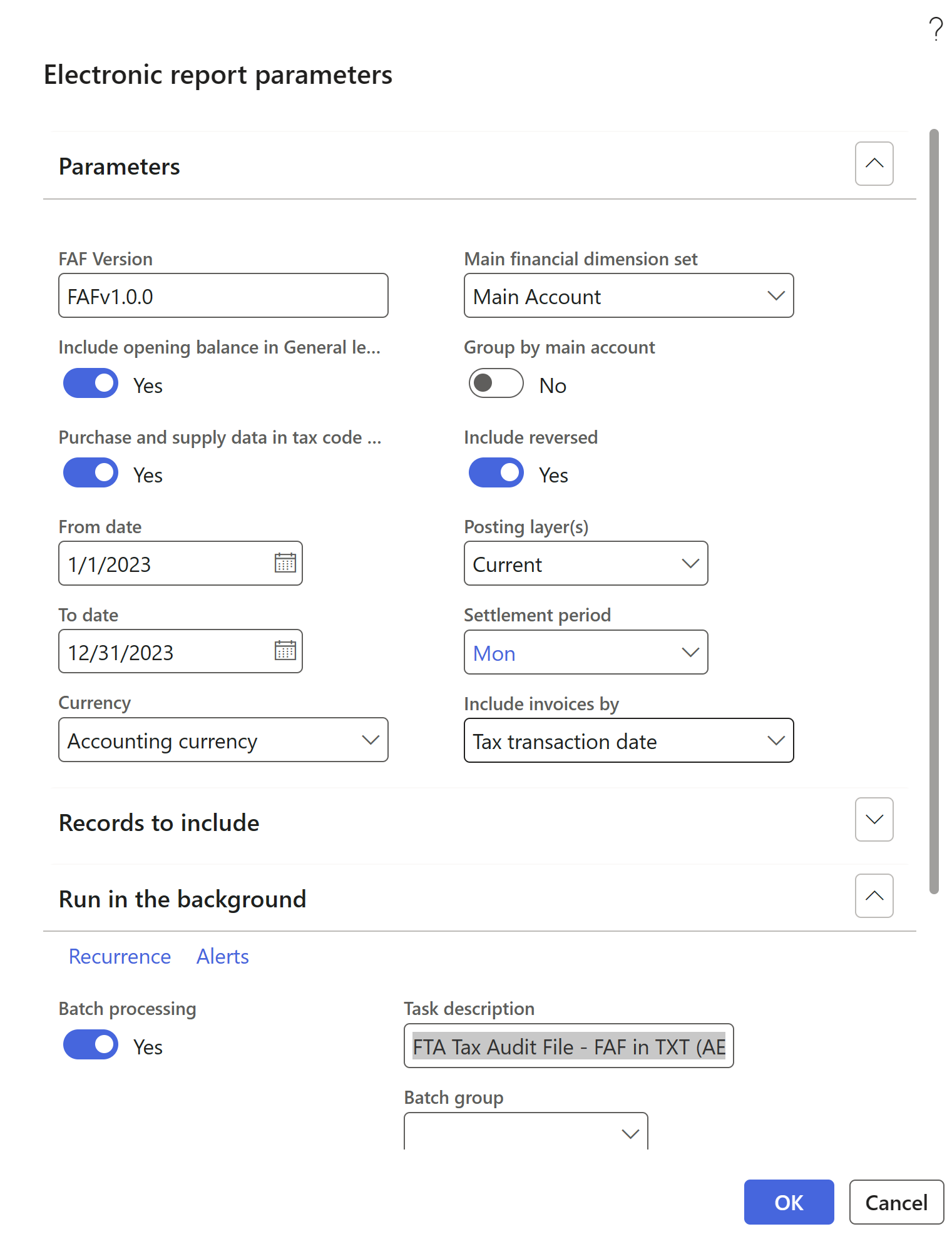Click the Run in the background heading
The height and width of the screenshot is (1244, 952).
(x=182, y=899)
